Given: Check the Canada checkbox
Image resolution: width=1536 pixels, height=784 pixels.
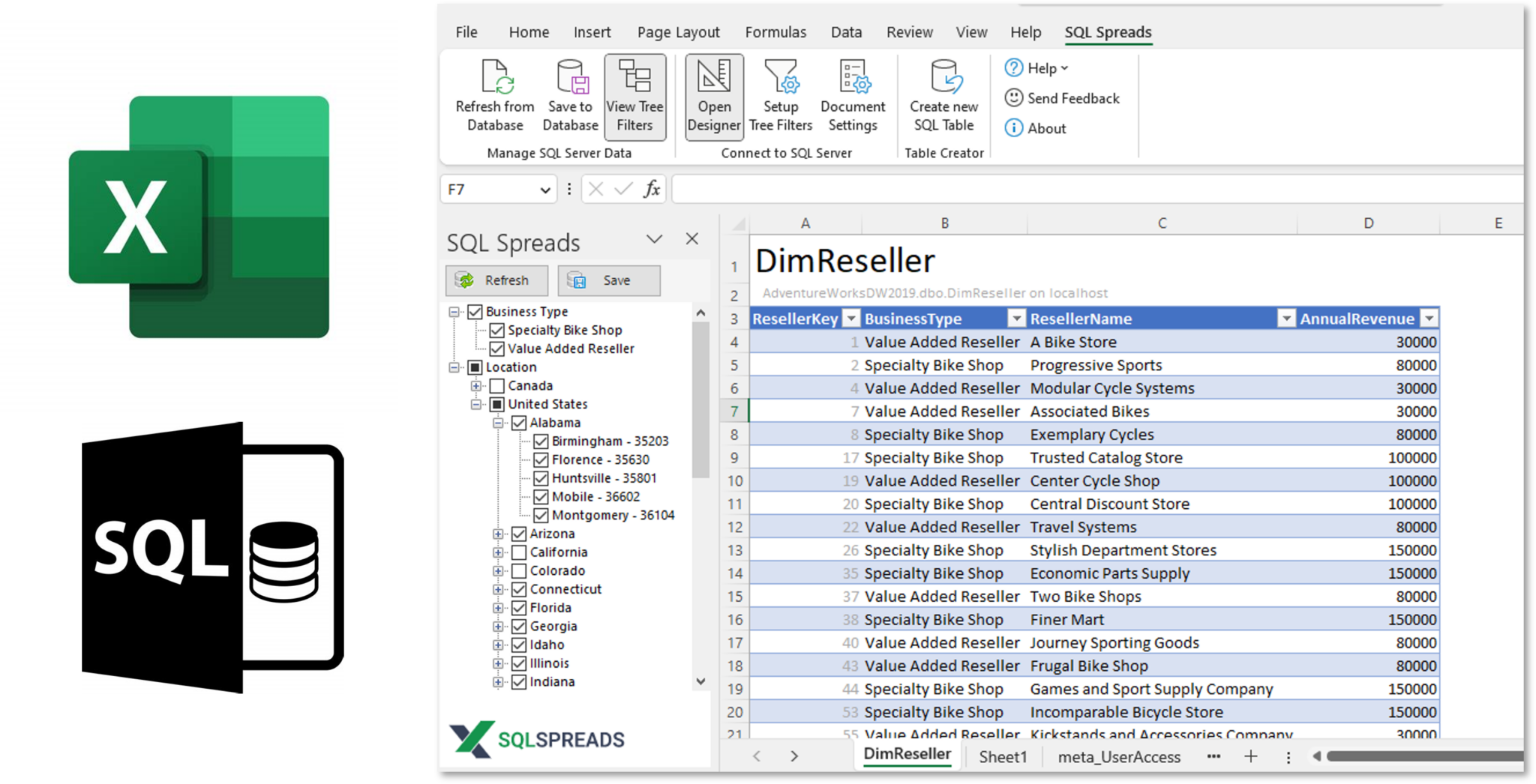Looking at the screenshot, I should coord(496,386).
